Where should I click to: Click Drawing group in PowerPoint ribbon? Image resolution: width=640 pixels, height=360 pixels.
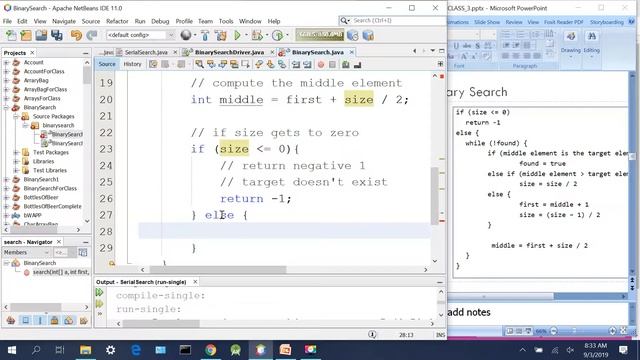tap(571, 44)
